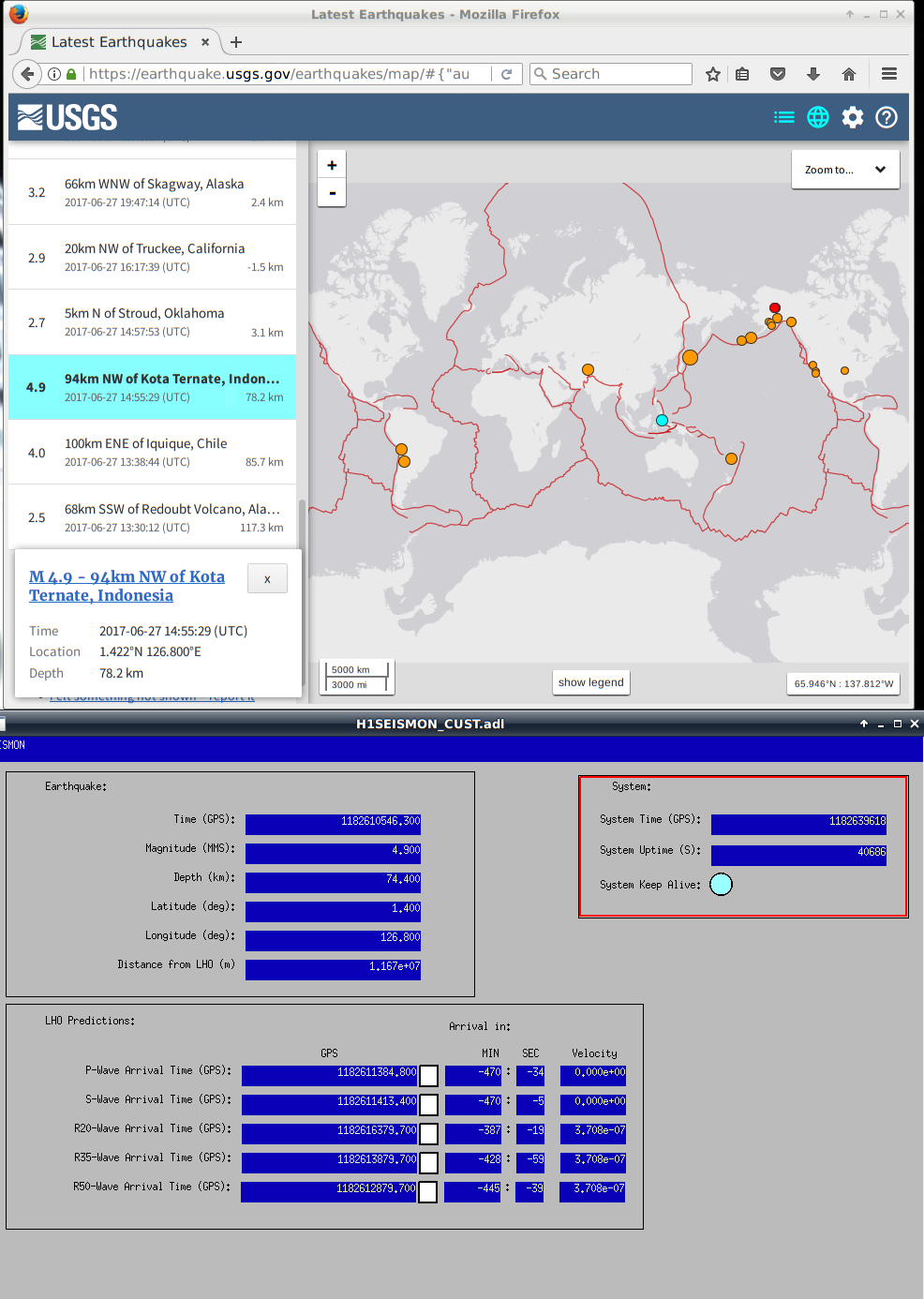Click the large orange marker near Japan
The image size is (924, 1299).
coord(691,357)
